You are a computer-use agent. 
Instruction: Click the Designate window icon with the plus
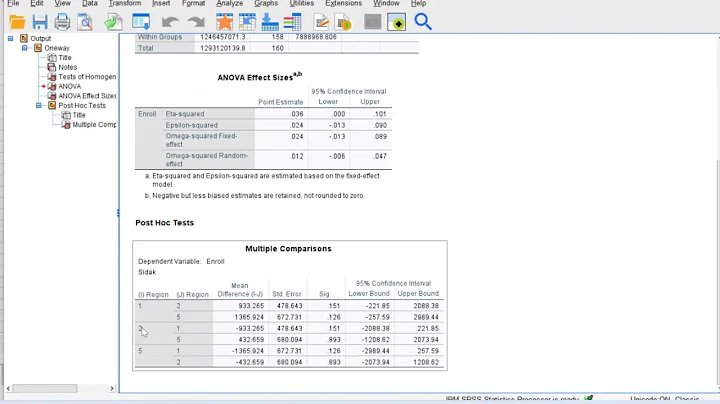tap(396, 22)
